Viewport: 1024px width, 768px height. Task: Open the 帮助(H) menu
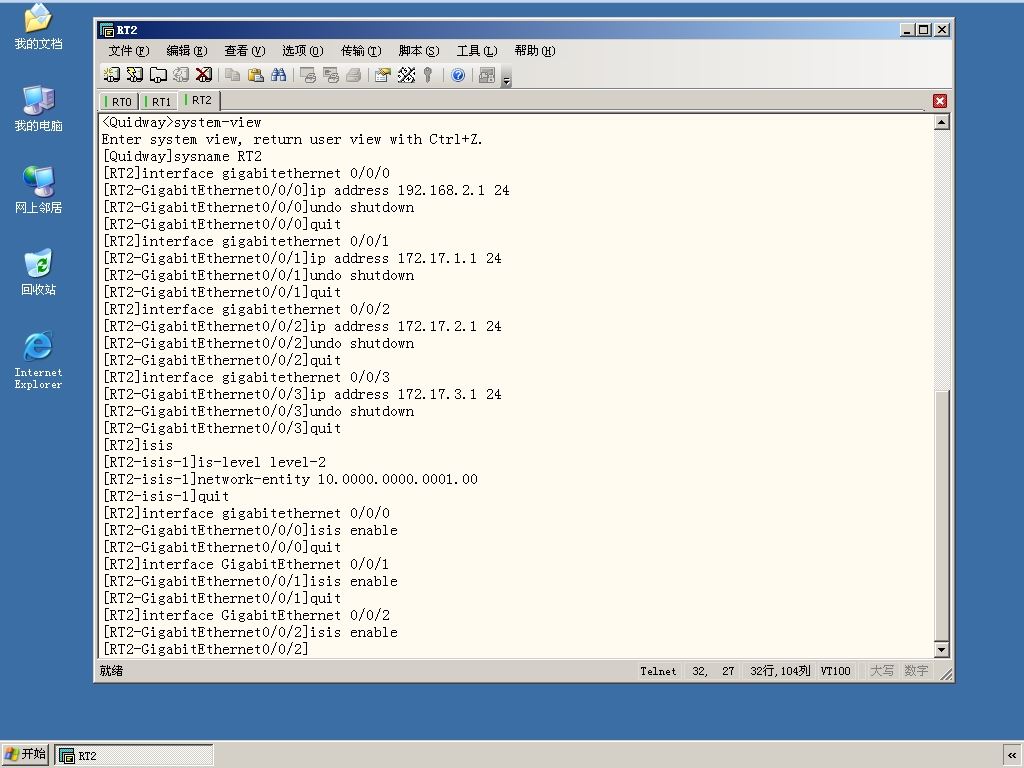[535, 51]
